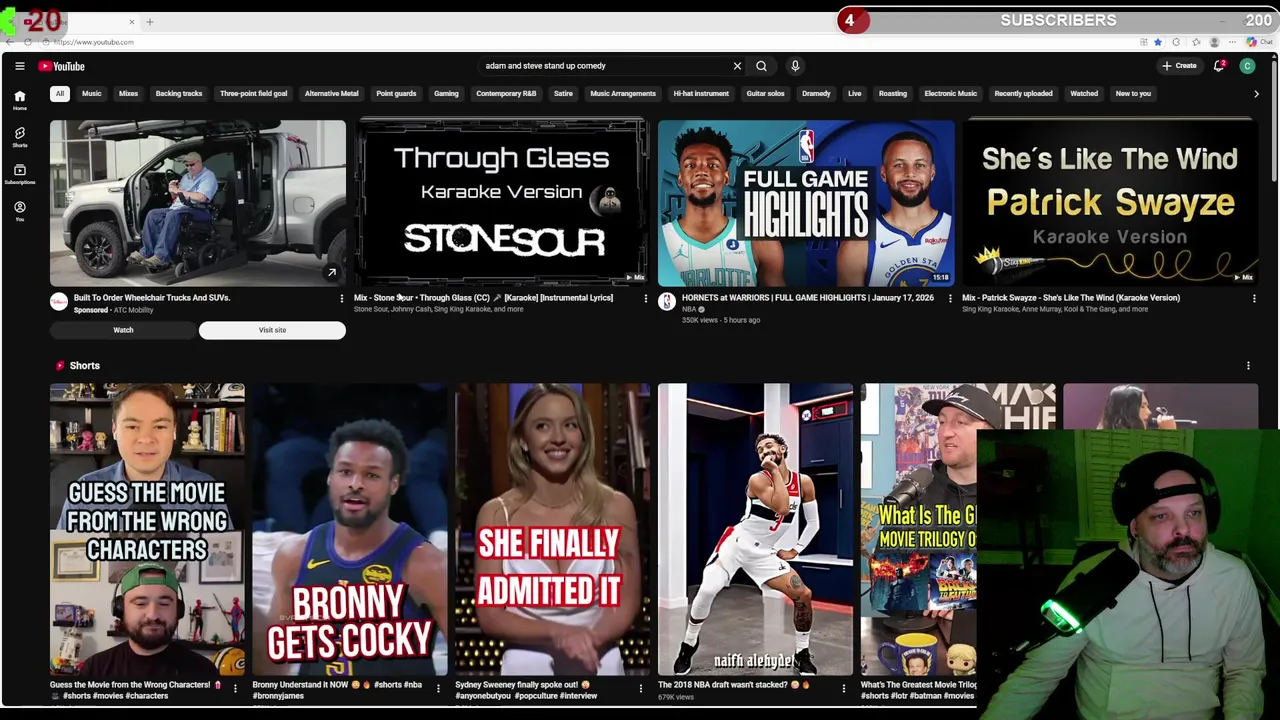
Task: Bookmark page with star icon
Action: (x=1158, y=42)
